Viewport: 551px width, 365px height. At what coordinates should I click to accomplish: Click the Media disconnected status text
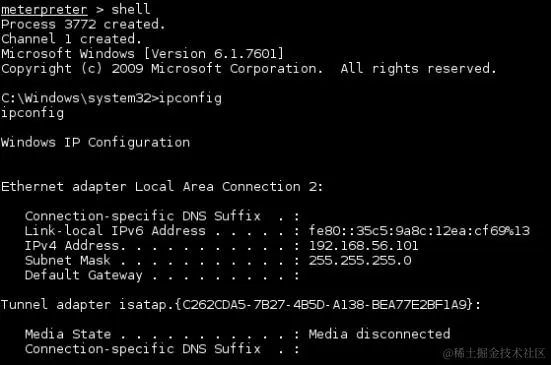tap(380, 334)
